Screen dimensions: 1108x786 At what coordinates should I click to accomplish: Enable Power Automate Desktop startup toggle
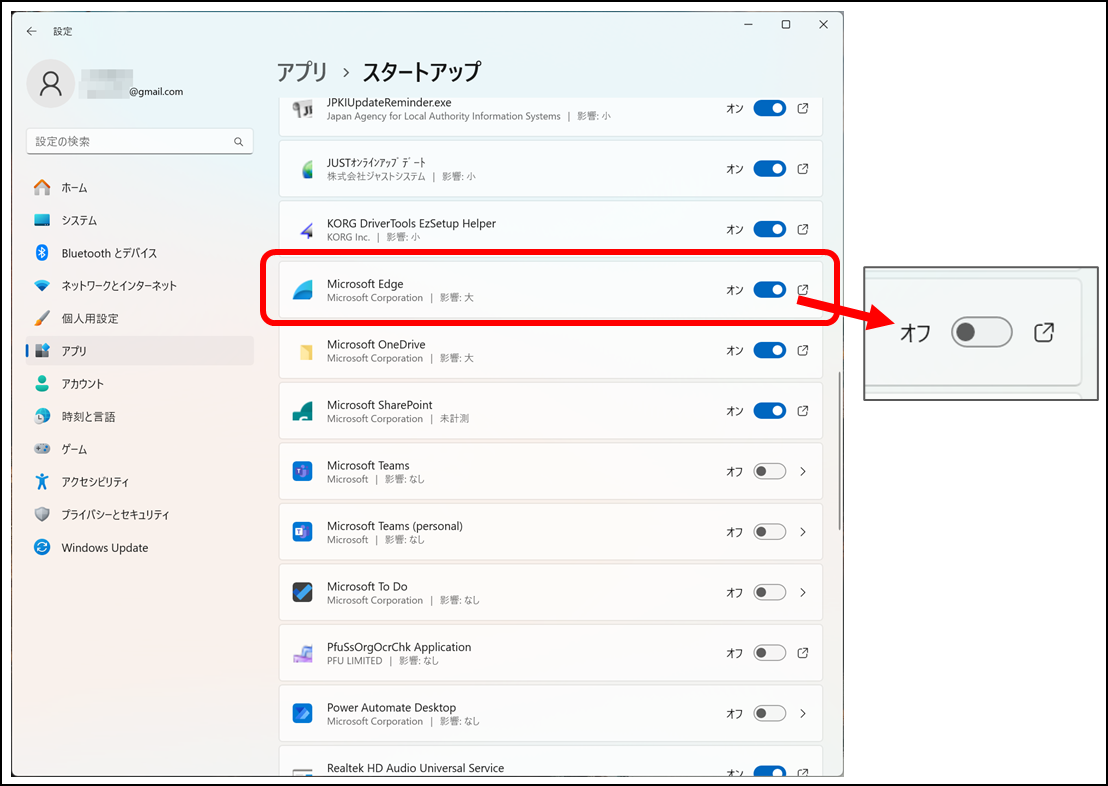click(770, 713)
